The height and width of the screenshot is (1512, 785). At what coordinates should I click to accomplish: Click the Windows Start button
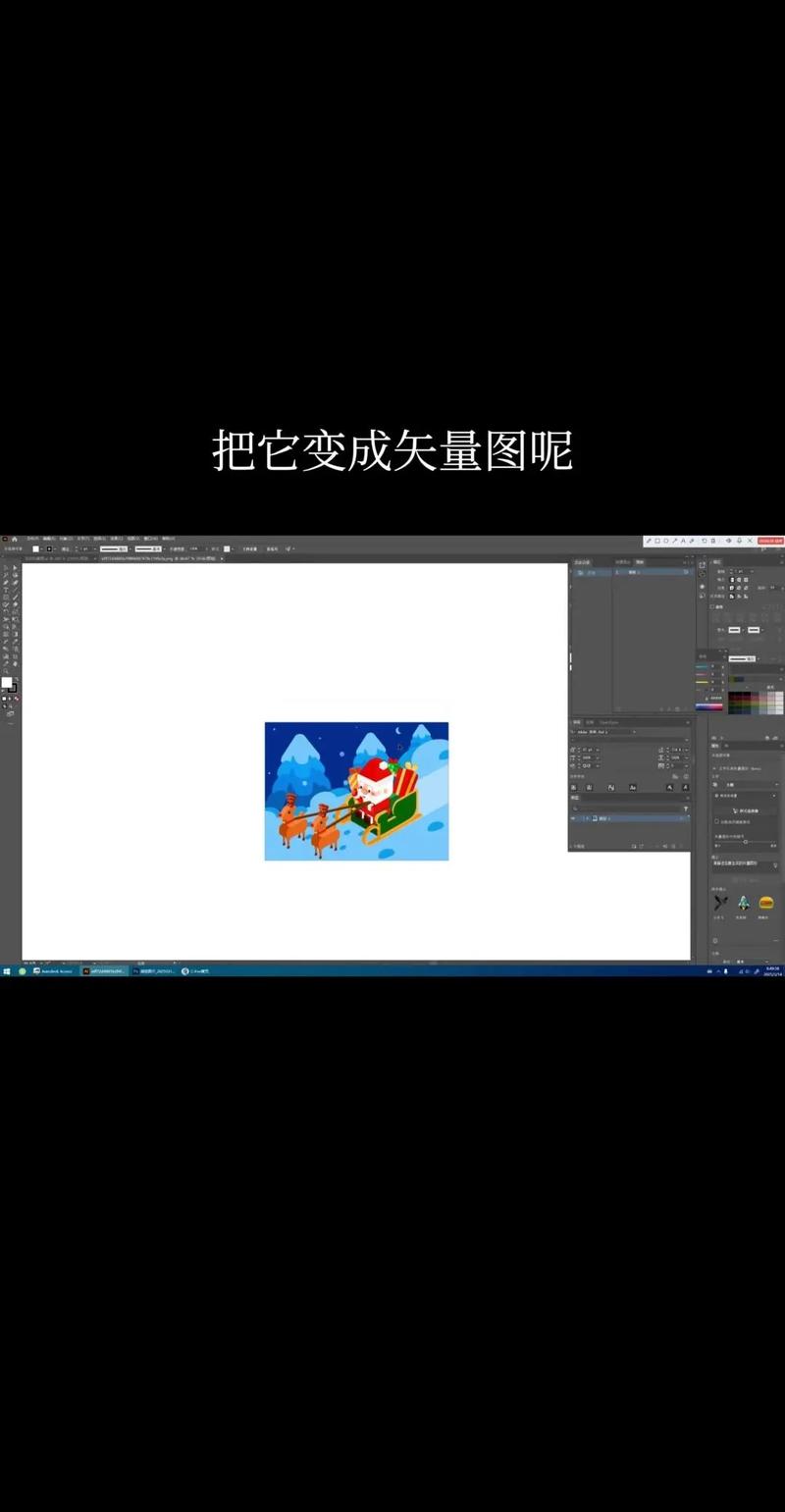(x=6, y=971)
